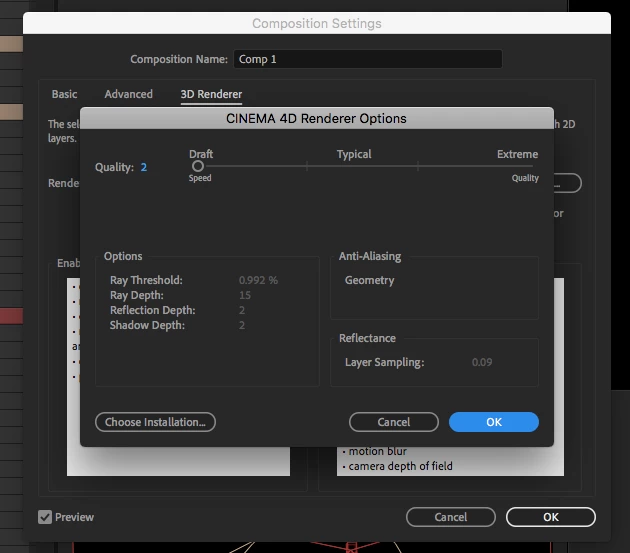The height and width of the screenshot is (553, 630).
Task: Click the motion blur list text
Action: (x=378, y=451)
